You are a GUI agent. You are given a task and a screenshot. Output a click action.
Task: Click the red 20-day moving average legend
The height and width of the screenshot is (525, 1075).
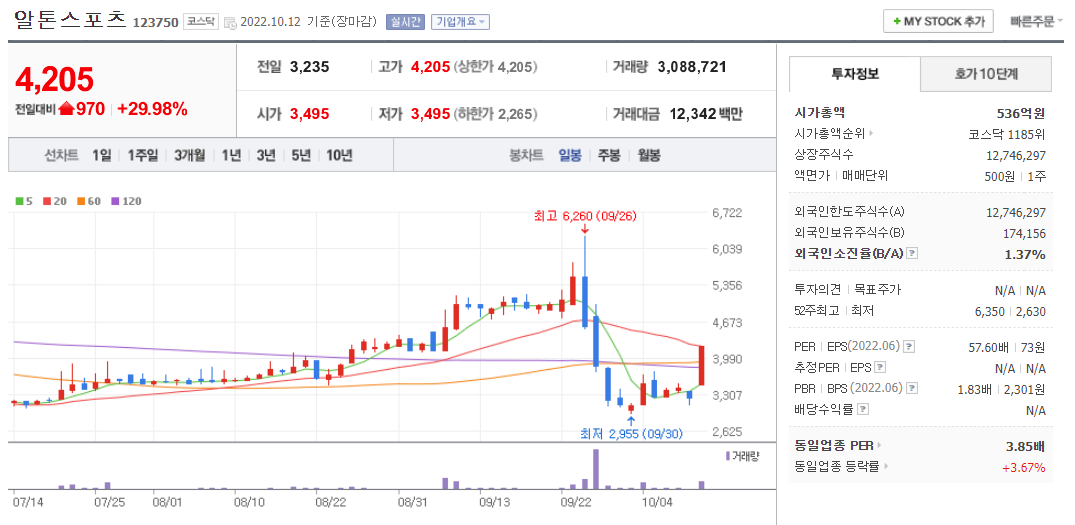pos(55,202)
